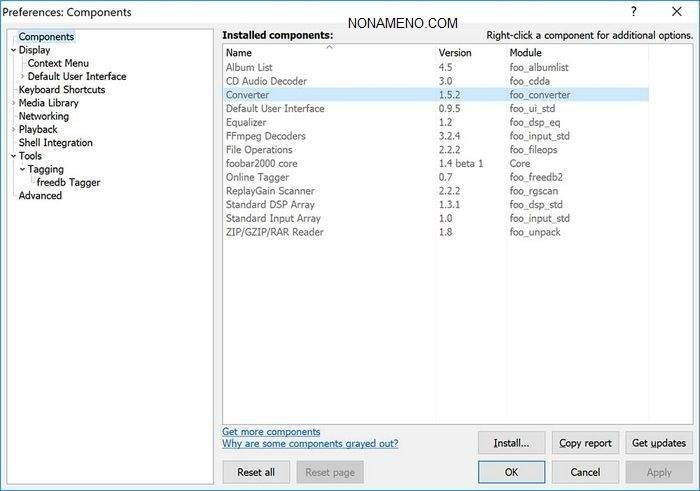Open the Get more components link

(x=271, y=432)
